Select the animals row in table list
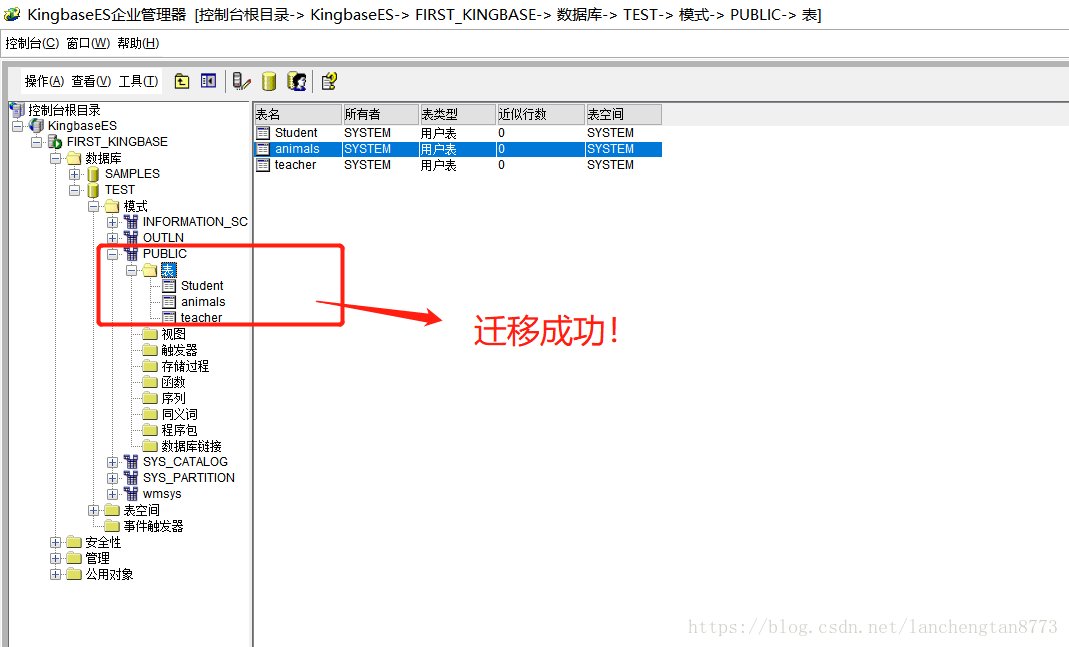Viewport: 1069px width, 647px height. (x=458, y=149)
